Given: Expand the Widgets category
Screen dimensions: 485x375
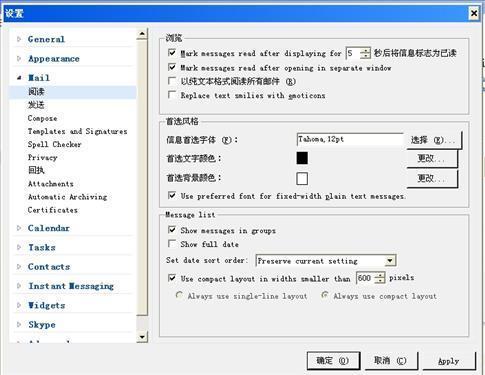Looking at the screenshot, I should (19, 305).
